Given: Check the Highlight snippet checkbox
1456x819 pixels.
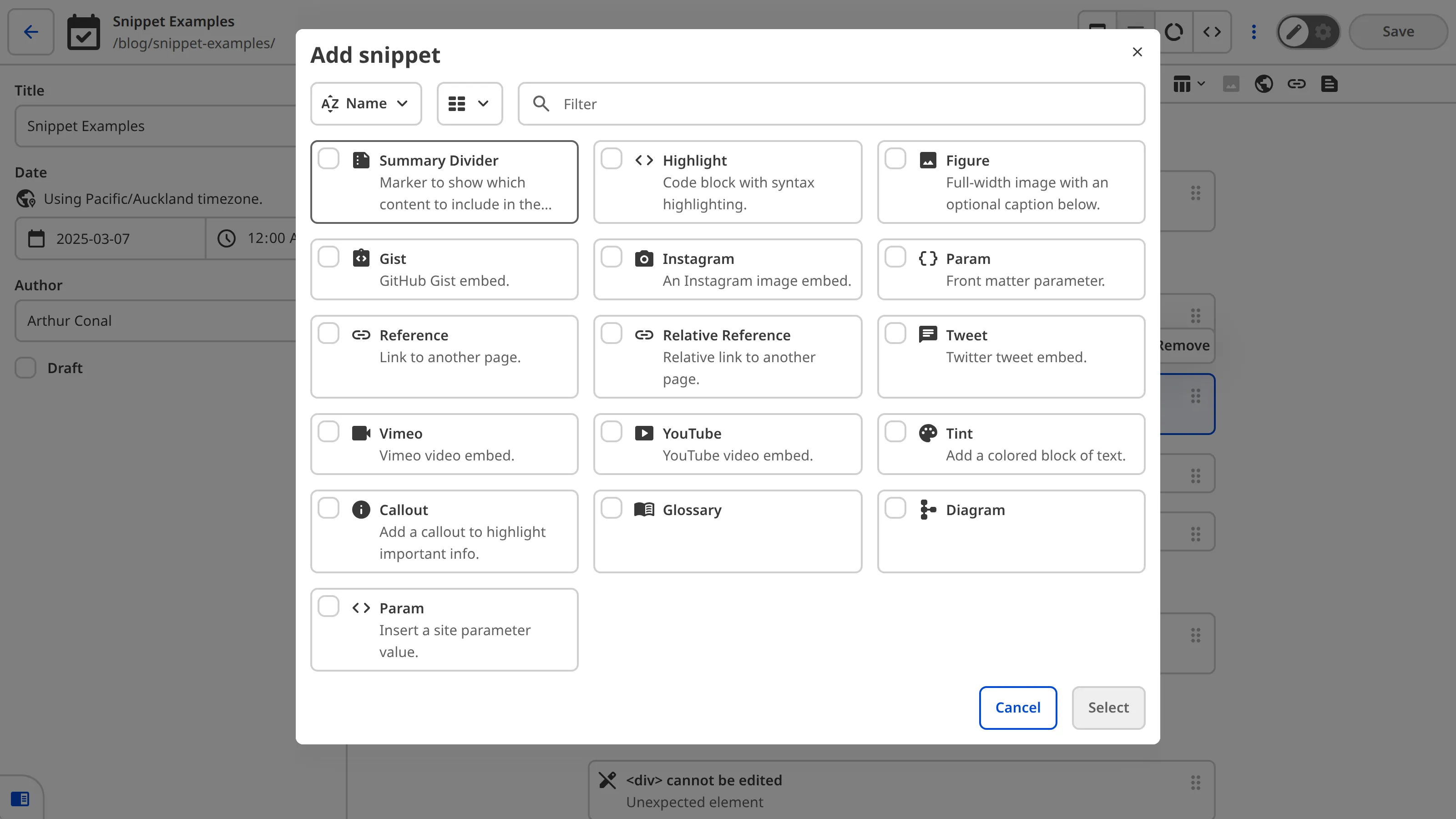Looking at the screenshot, I should coord(612,159).
